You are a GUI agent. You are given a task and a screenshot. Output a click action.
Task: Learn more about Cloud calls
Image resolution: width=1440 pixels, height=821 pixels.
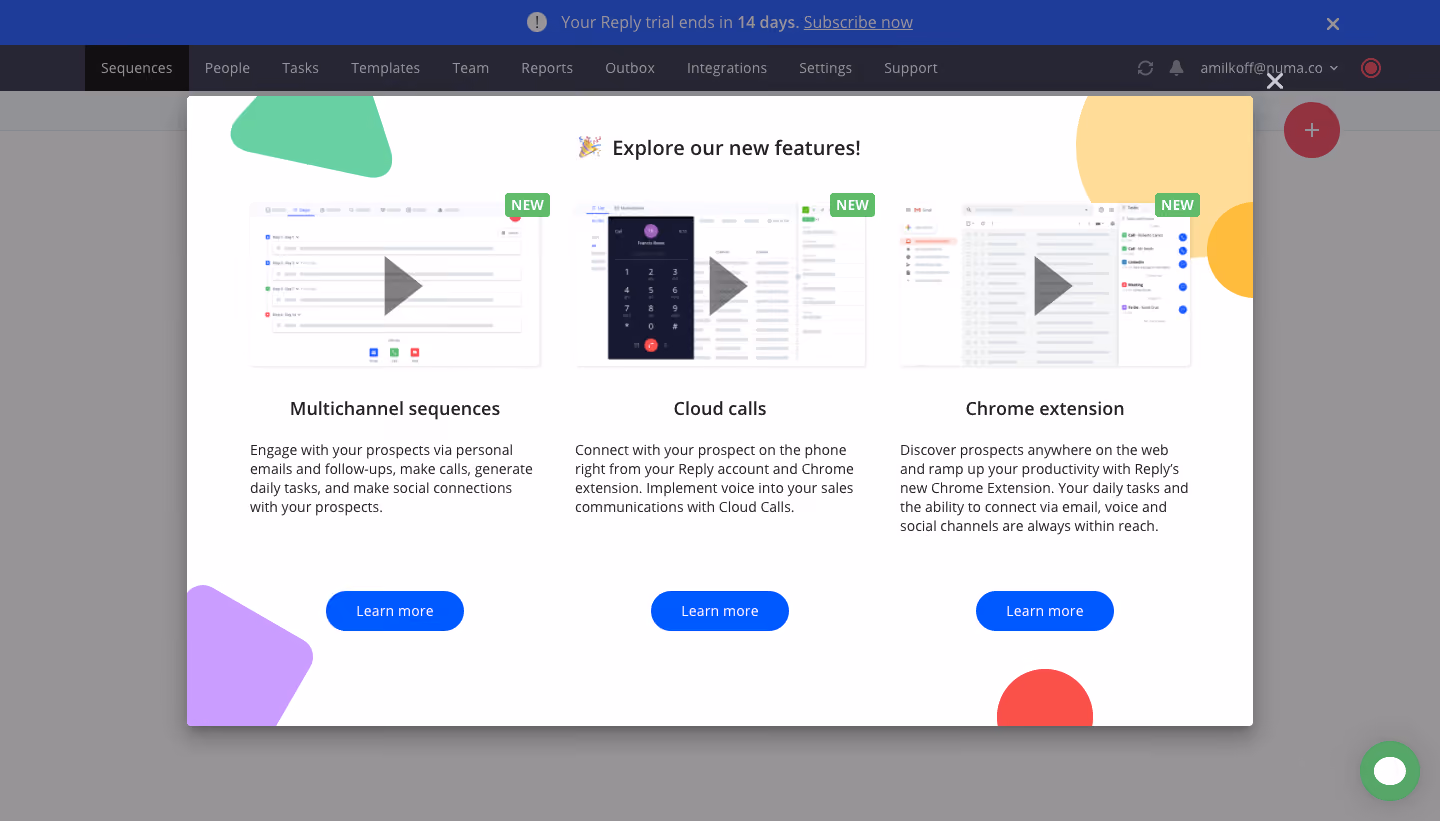pos(720,611)
